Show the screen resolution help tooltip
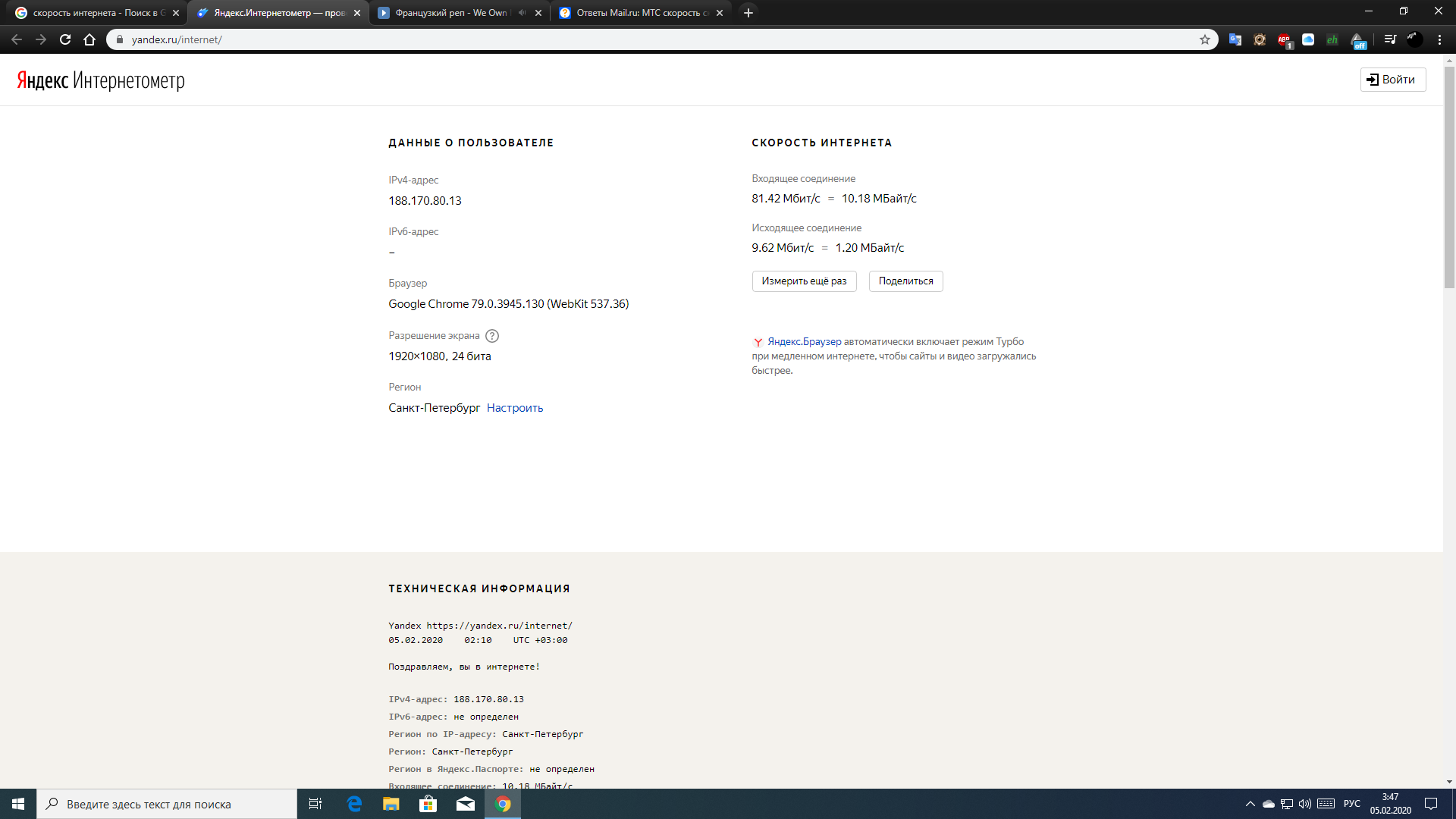 pyautogui.click(x=492, y=336)
